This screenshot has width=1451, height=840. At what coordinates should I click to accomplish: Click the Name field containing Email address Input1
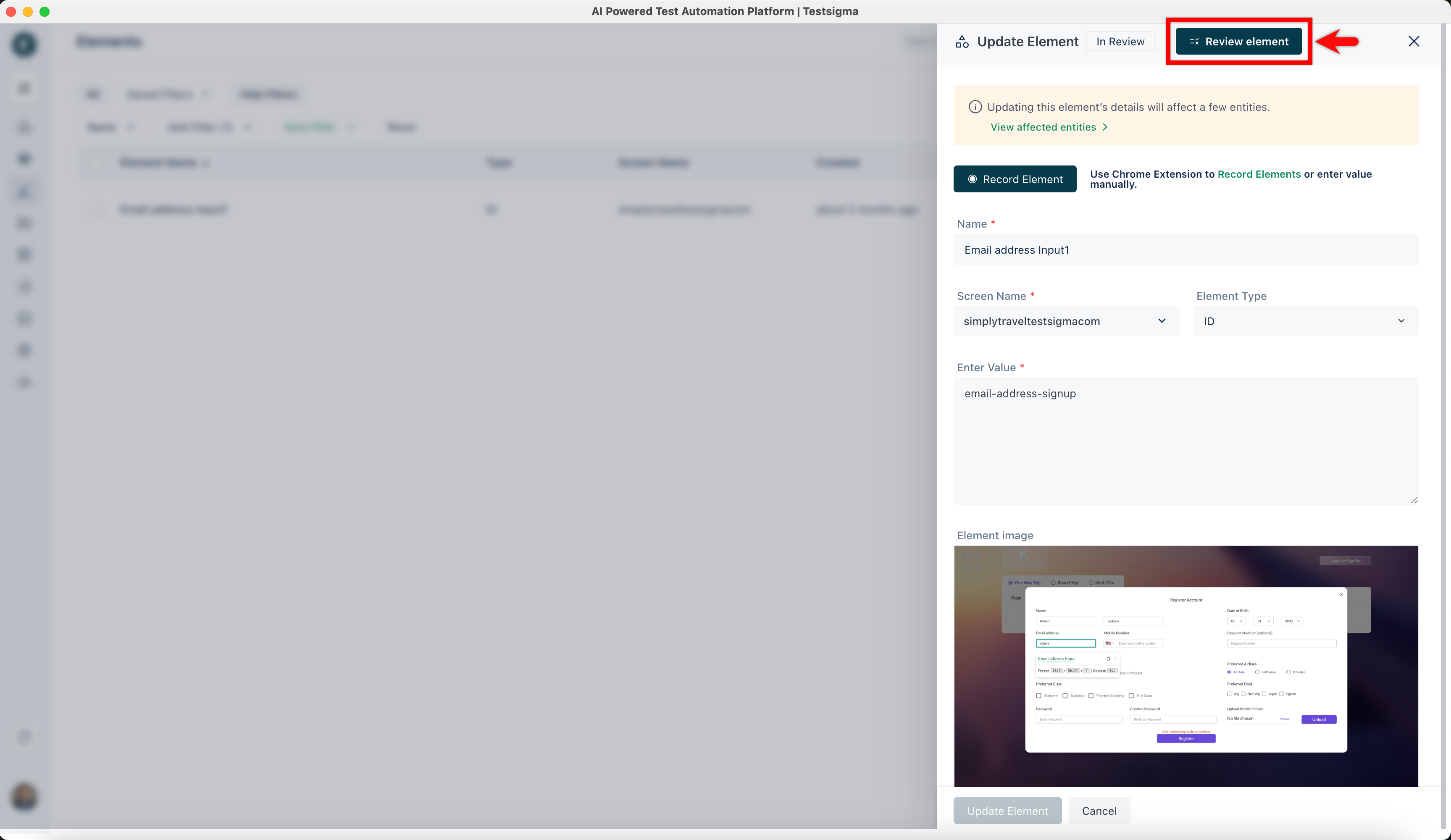1186,250
